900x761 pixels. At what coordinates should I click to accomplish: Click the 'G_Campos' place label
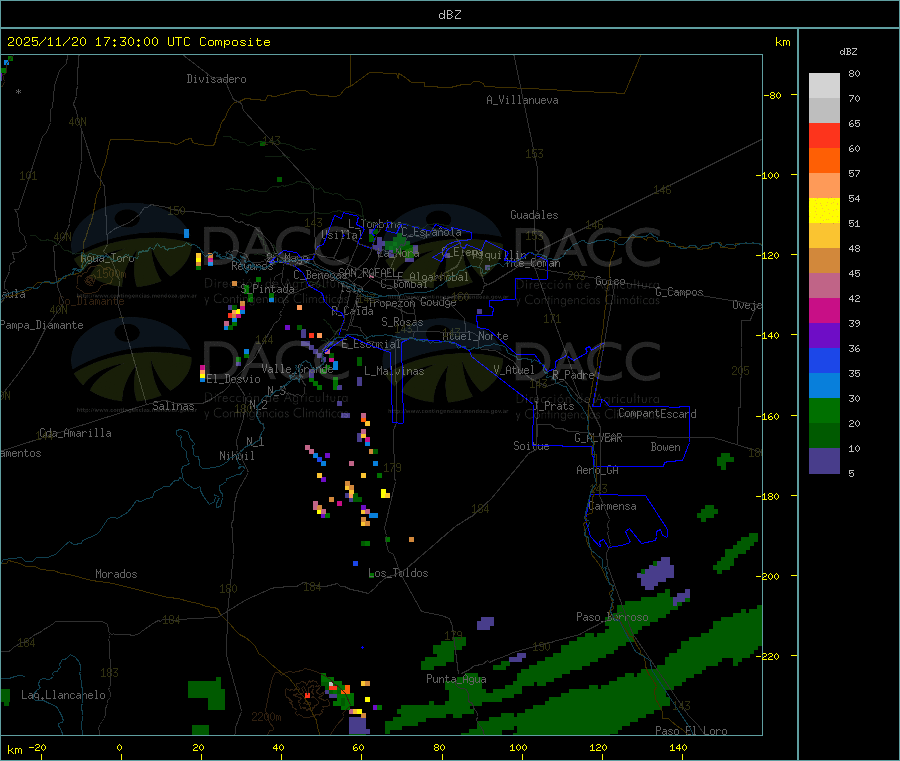[x=680, y=292]
